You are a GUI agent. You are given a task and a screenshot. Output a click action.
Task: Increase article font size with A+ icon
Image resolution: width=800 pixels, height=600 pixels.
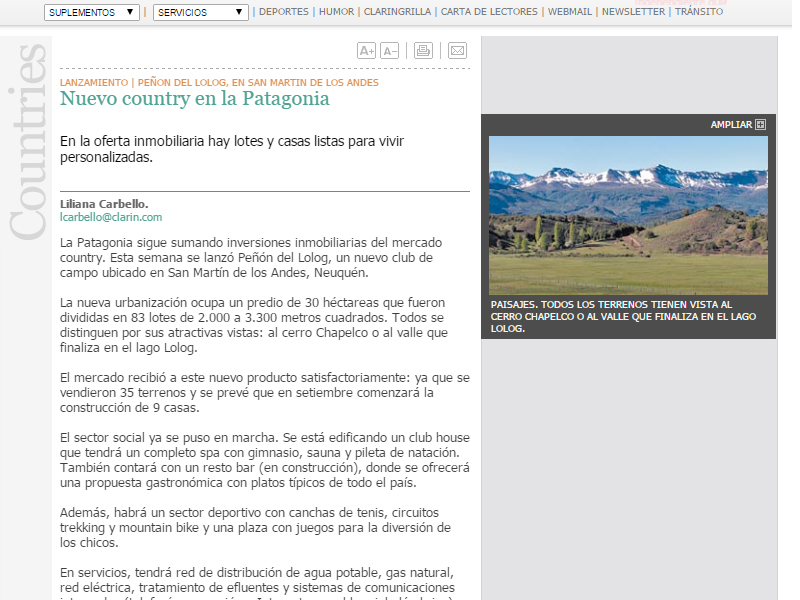pyautogui.click(x=366, y=51)
